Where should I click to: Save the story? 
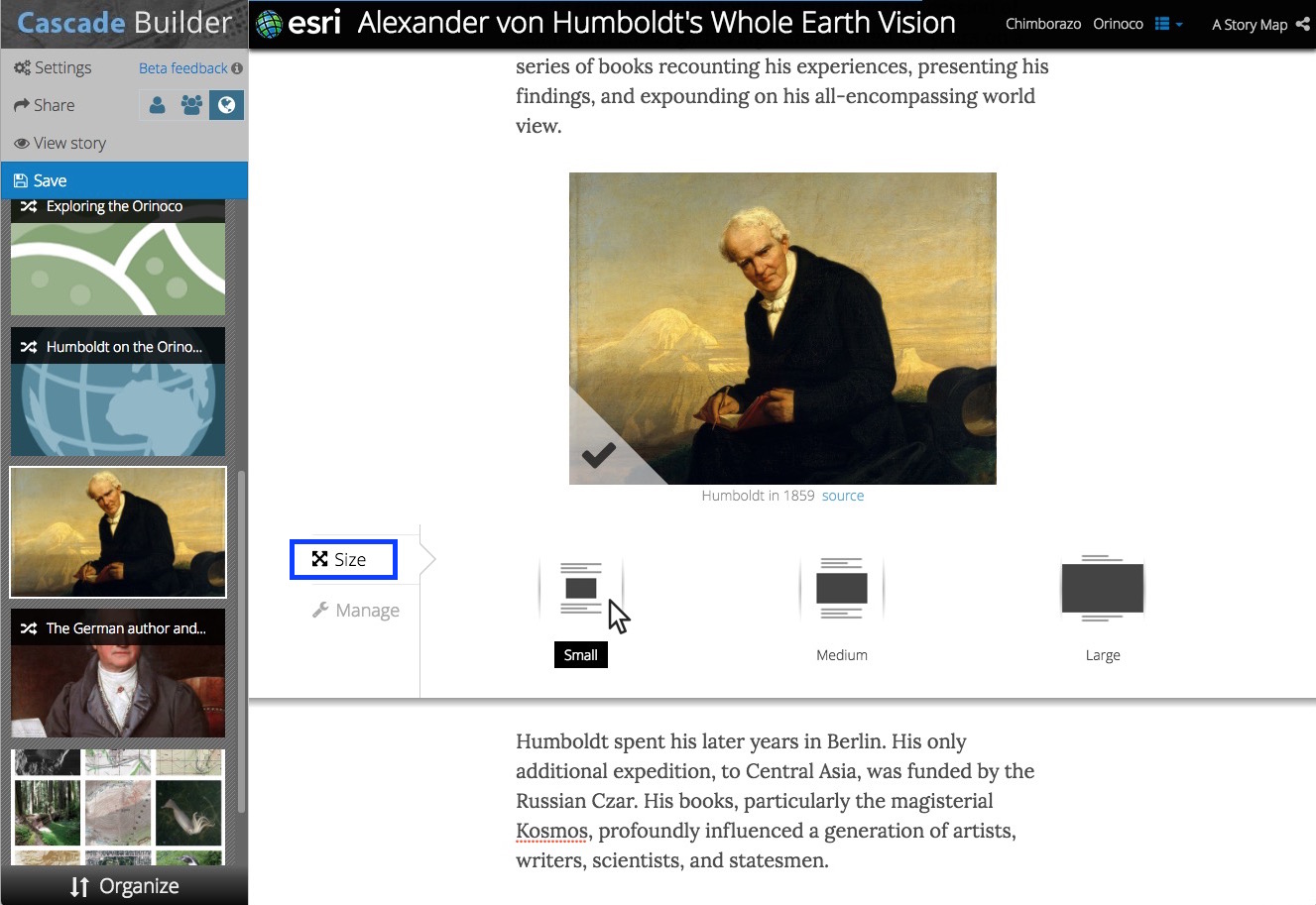tap(124, 180)
